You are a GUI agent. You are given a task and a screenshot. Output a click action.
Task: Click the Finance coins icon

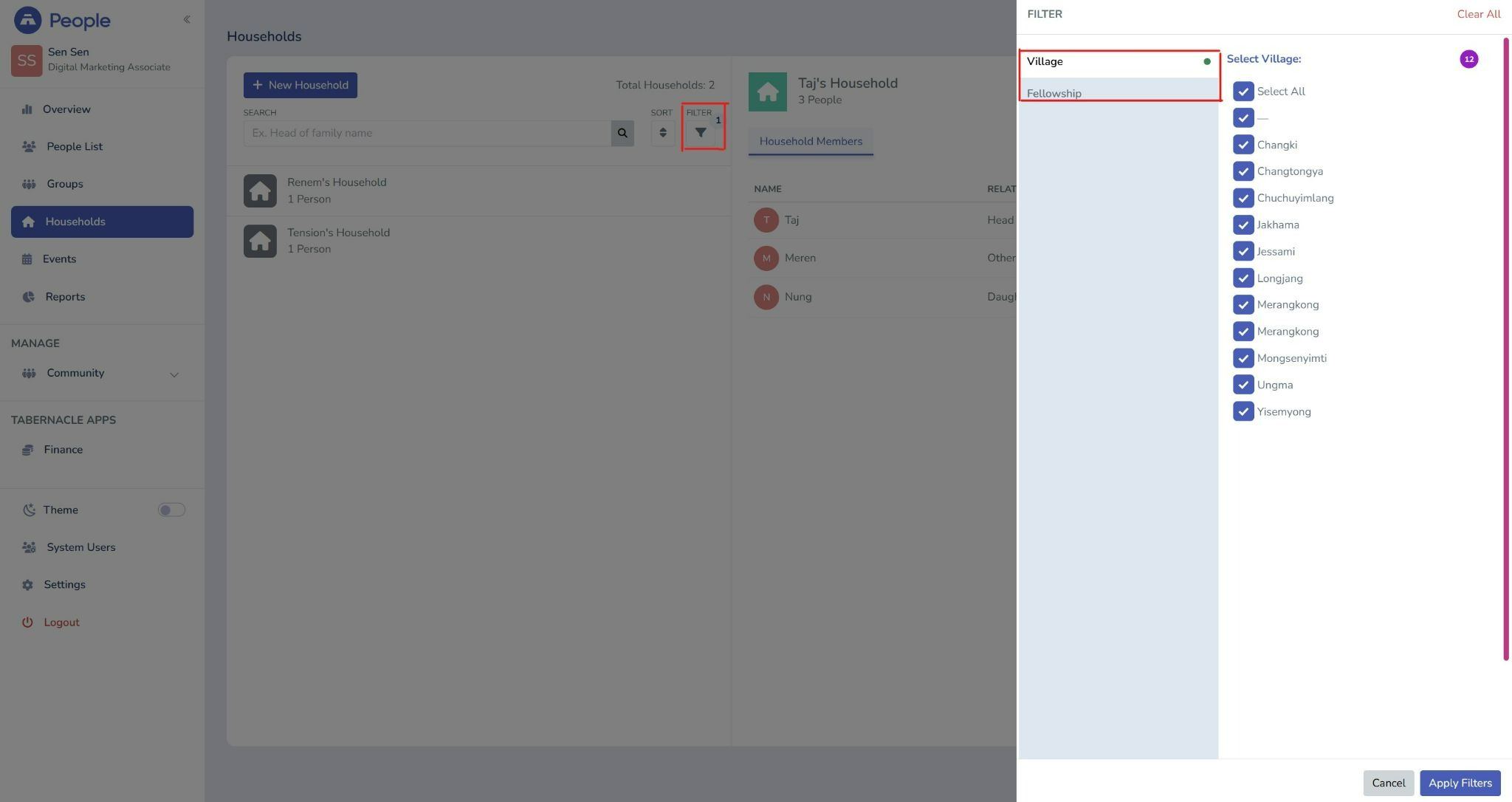pyautogui.click(x=27, y=450)
